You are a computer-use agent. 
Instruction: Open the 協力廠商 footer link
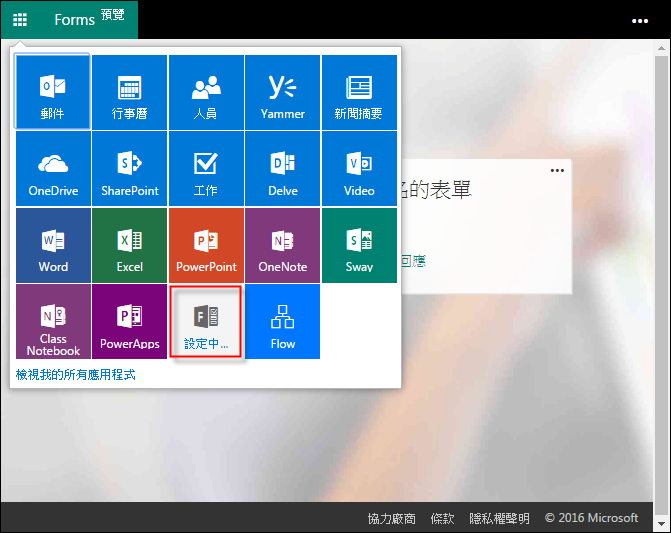(x=392, y=518)
